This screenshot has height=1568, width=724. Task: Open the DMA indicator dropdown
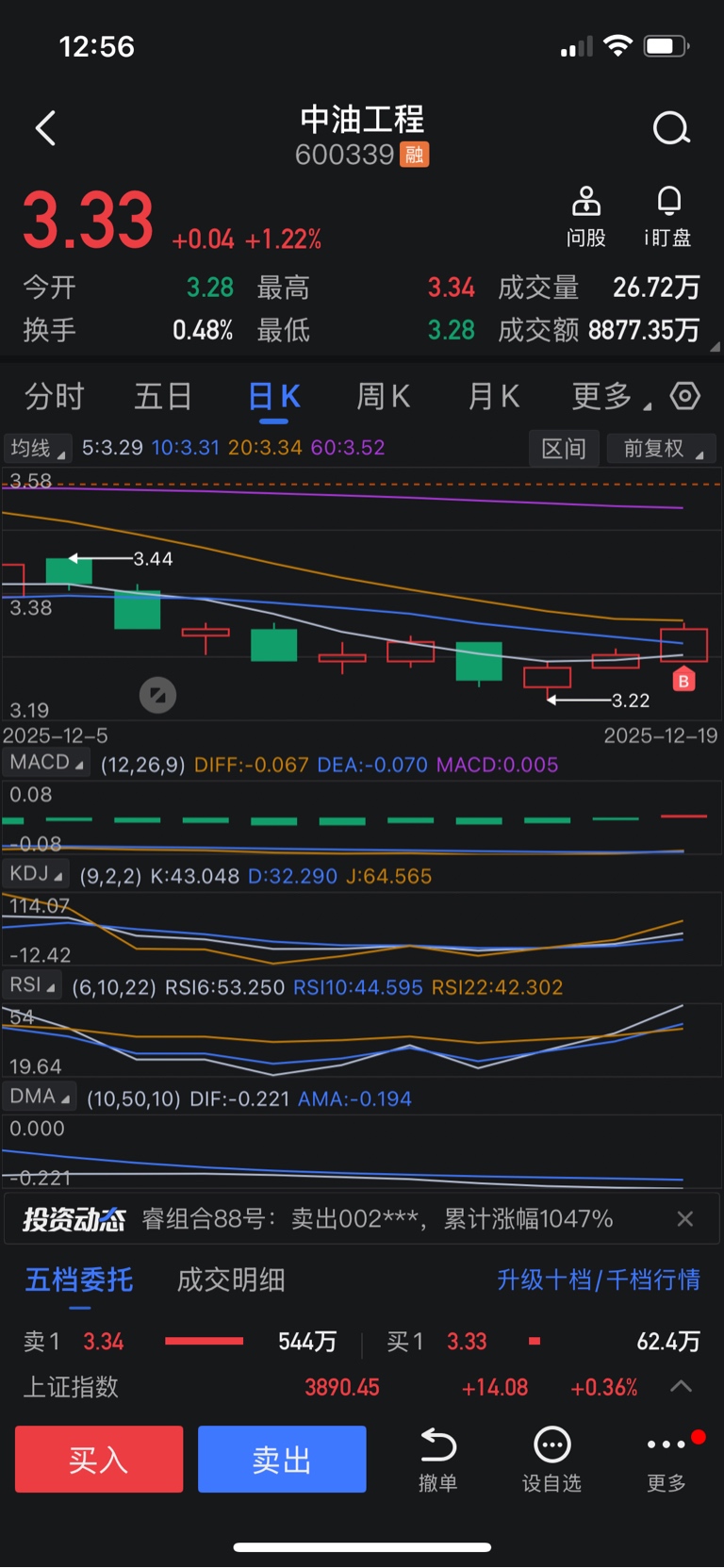(41, 1097)
